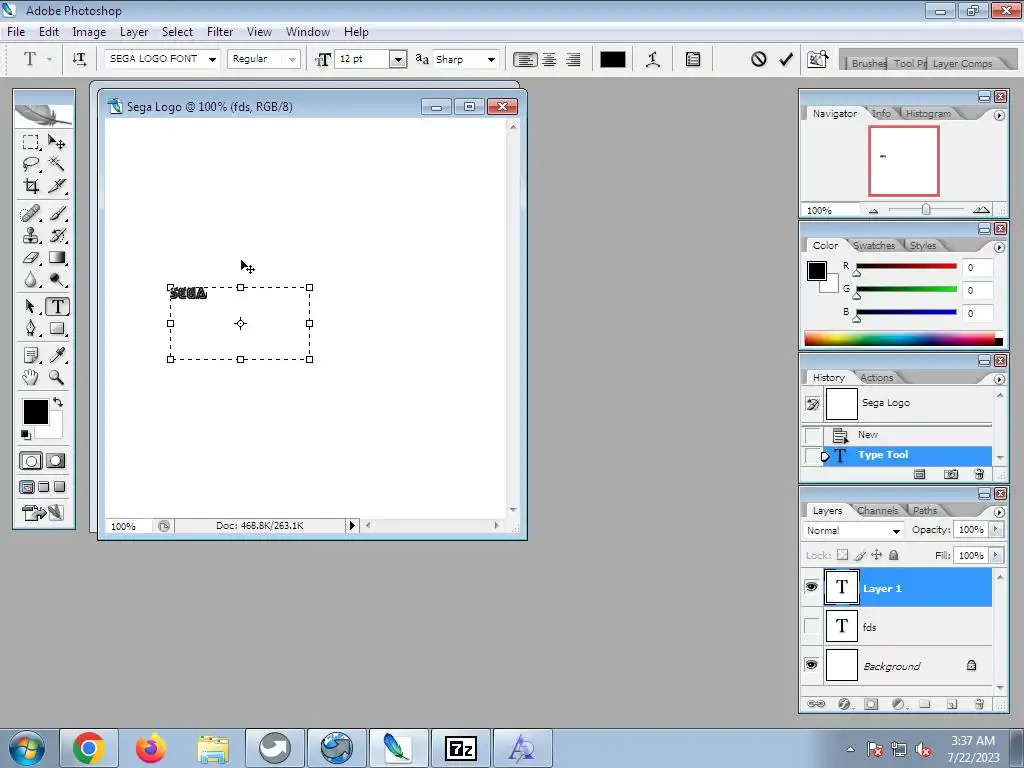Delete current layer with trash icon
The width and height of the screenshot is (1024, 768).
(978, 704)
